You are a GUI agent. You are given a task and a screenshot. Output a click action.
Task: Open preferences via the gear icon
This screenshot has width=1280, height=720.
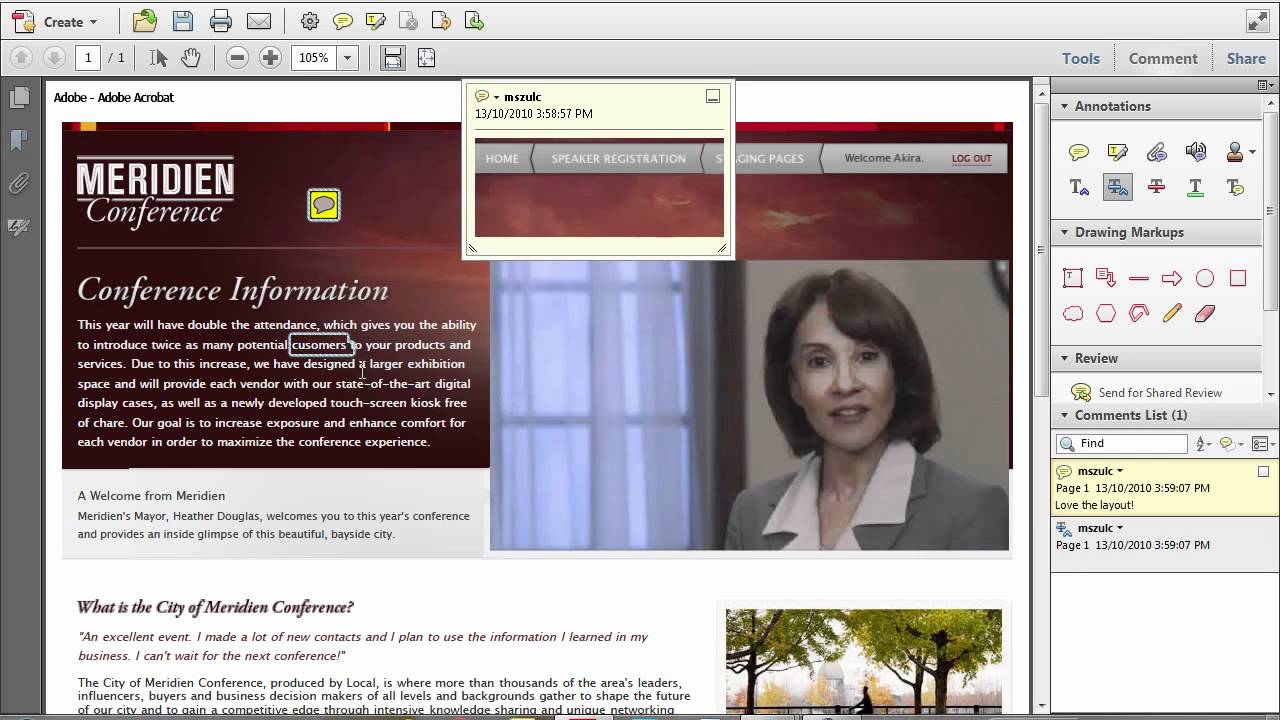[310, 21]
